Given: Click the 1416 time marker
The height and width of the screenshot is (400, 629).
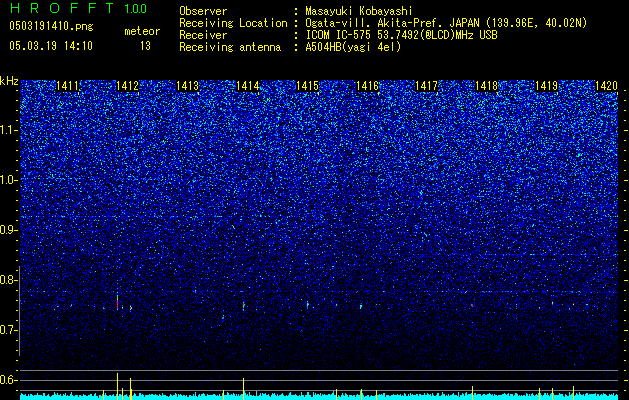Looking at the screenshot, I should 367,86.
